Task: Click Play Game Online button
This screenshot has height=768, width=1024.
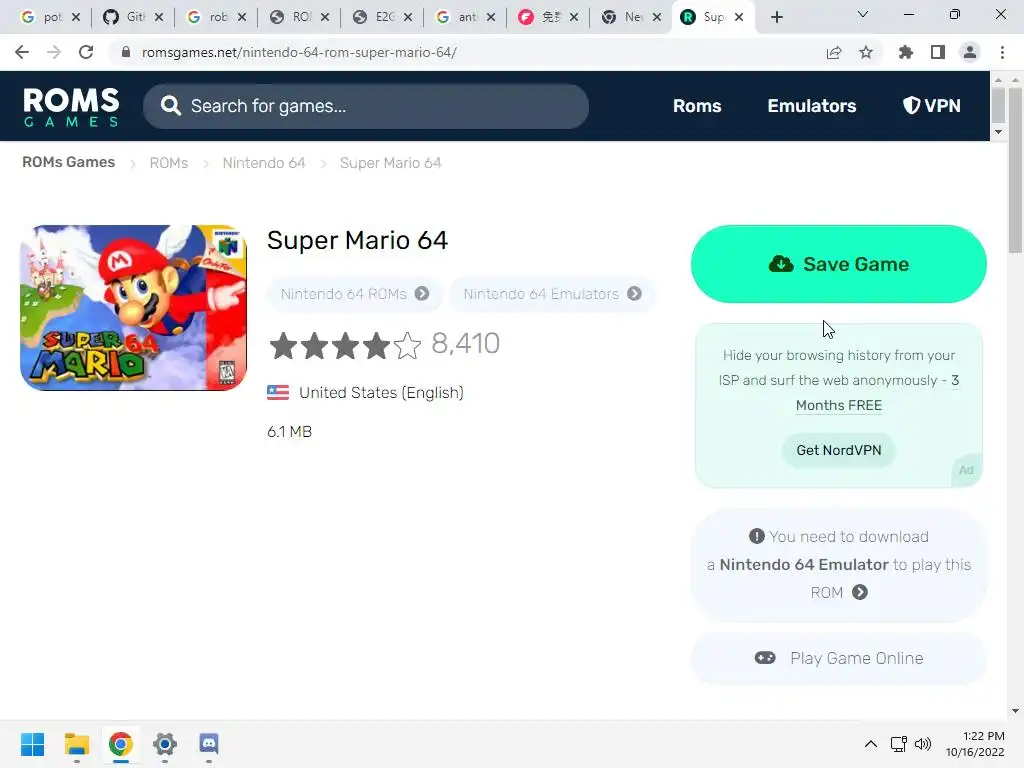Action: click(x=839, y=658)
